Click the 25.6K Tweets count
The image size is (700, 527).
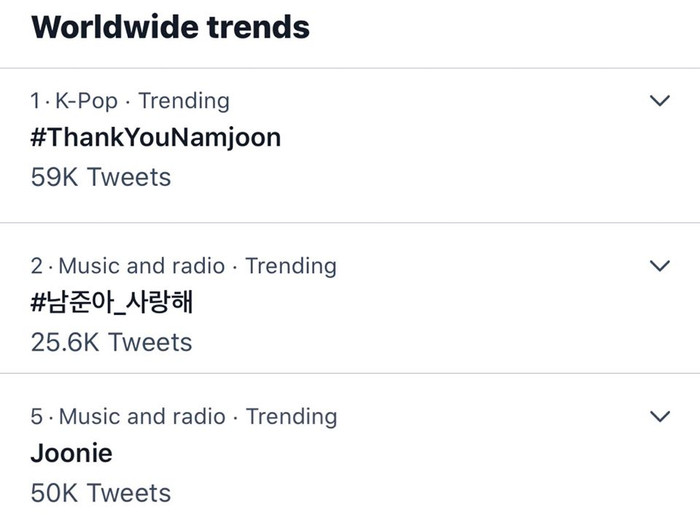[111, 343]
